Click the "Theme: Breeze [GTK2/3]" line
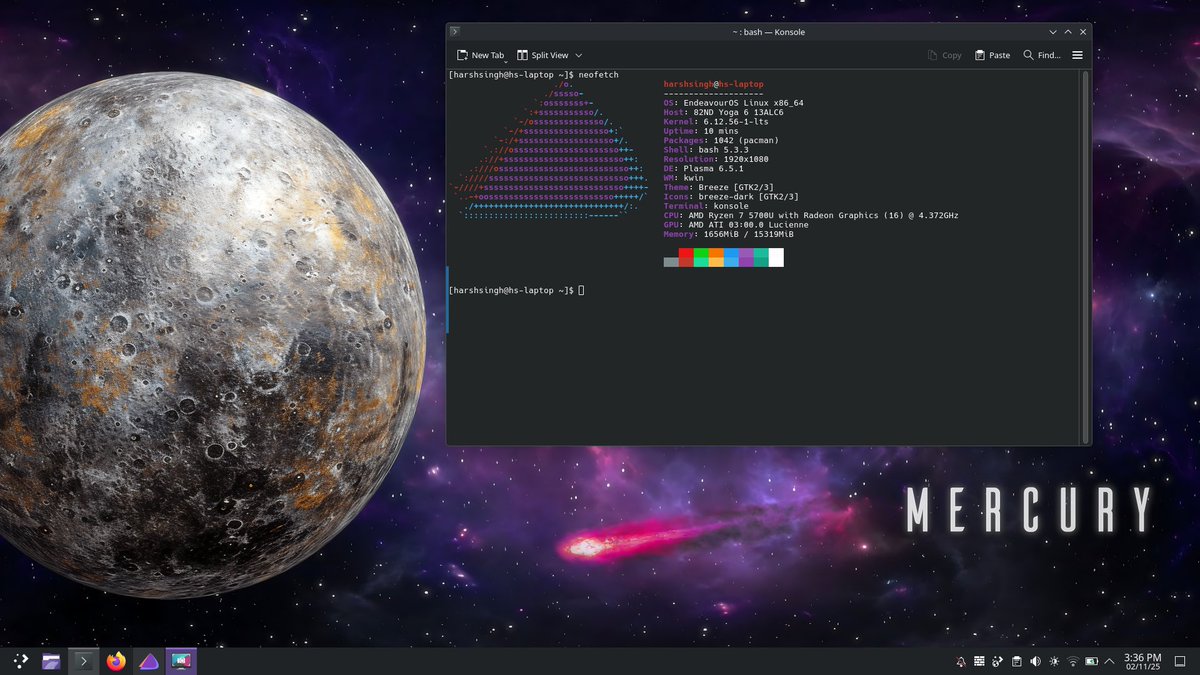 [719, 187]
